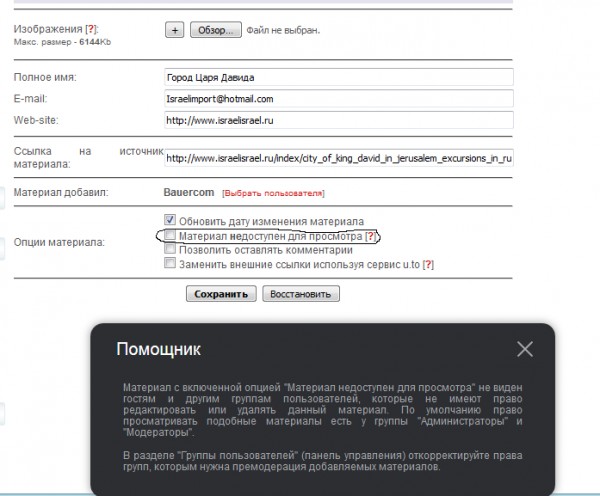Open the Обзор file browse button
This screenshot has width=600, height=496.
point(216,30)
